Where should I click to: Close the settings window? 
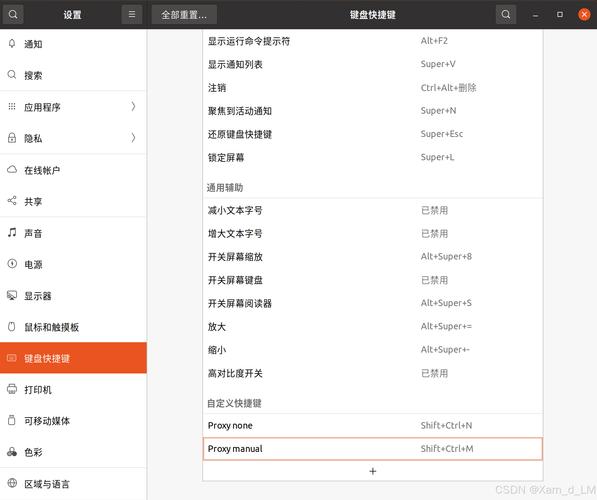(584, 14)
